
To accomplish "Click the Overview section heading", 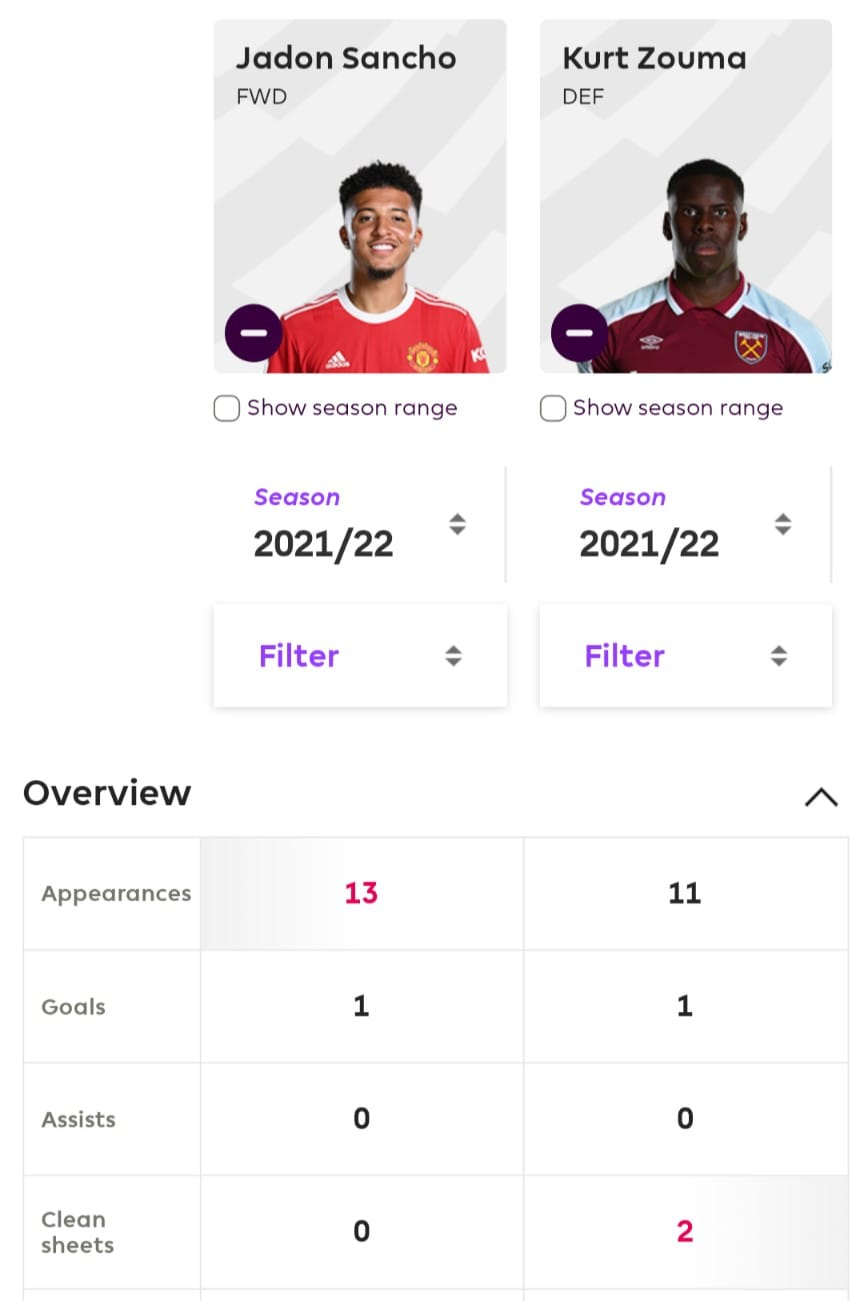I will pyautogui.click(x=107, y=793).
